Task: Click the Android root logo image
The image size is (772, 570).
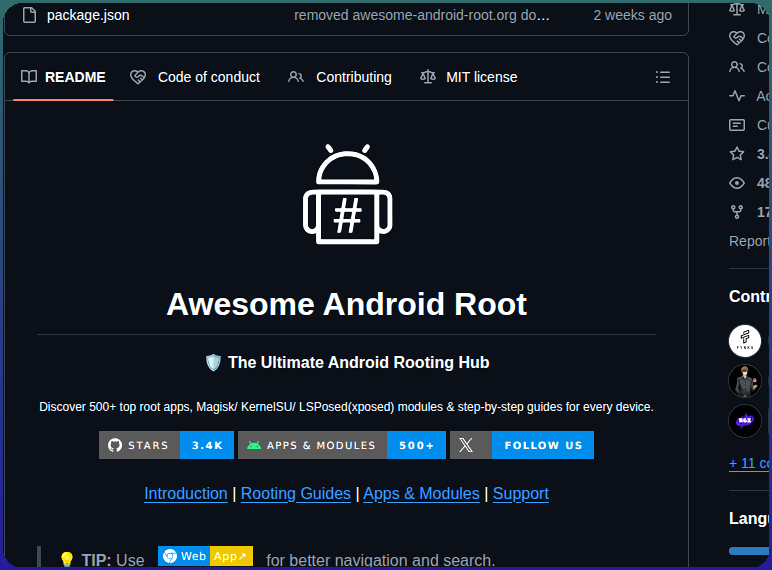Action: 348,194
